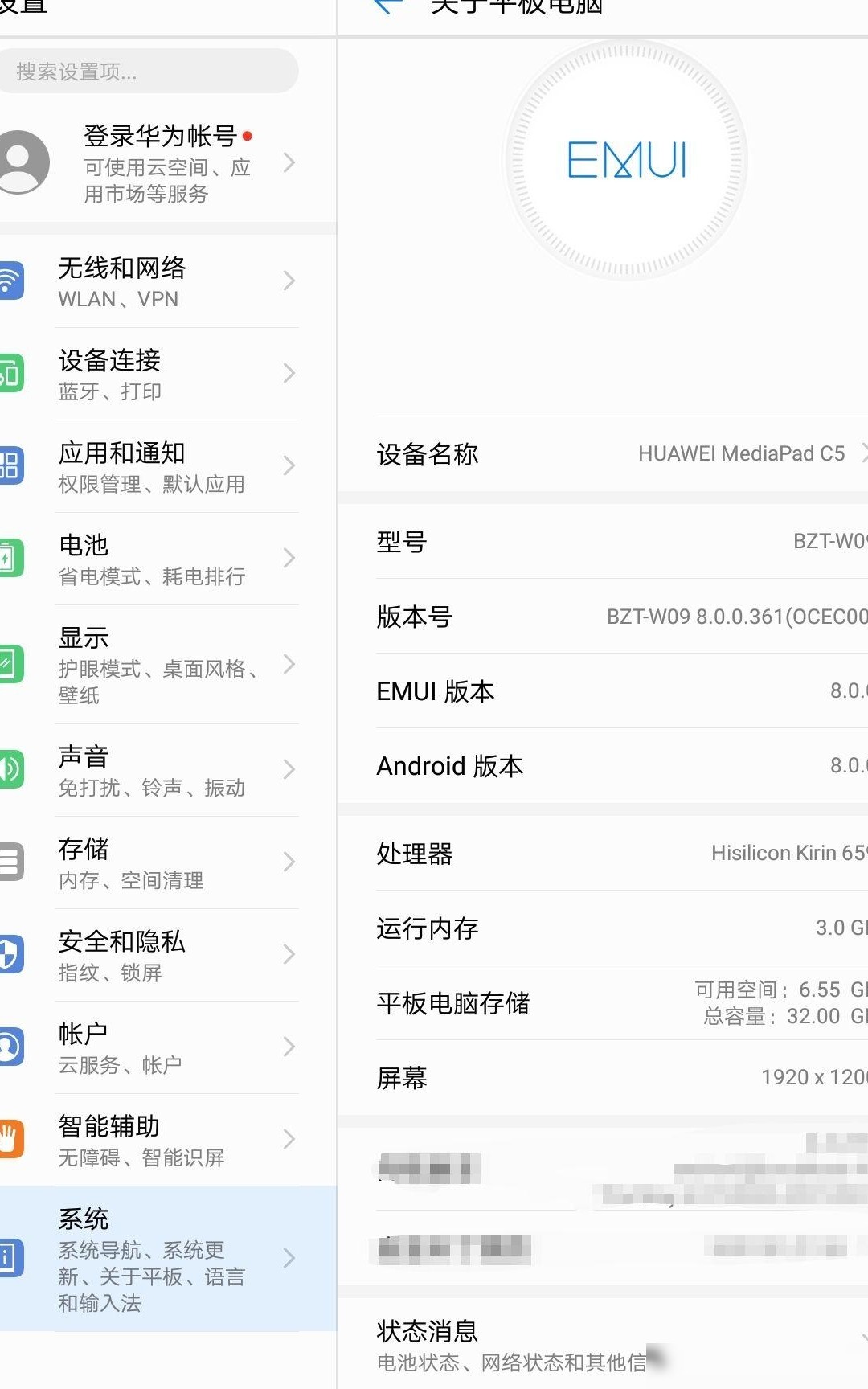
Task: Expand the 显示 chevron
Action: pos(289,664)
